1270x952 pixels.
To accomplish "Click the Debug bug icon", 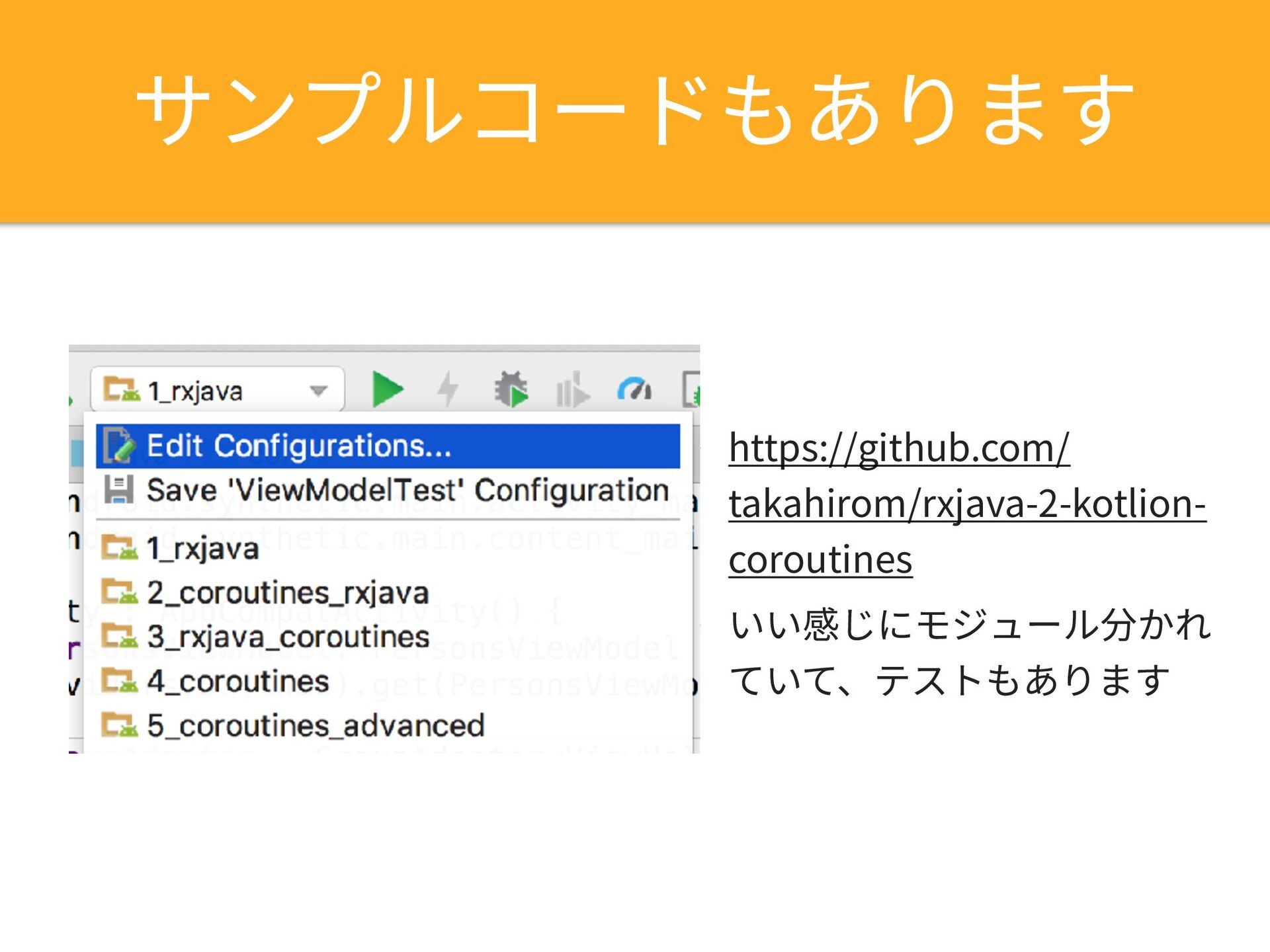I will click(511, 389).
